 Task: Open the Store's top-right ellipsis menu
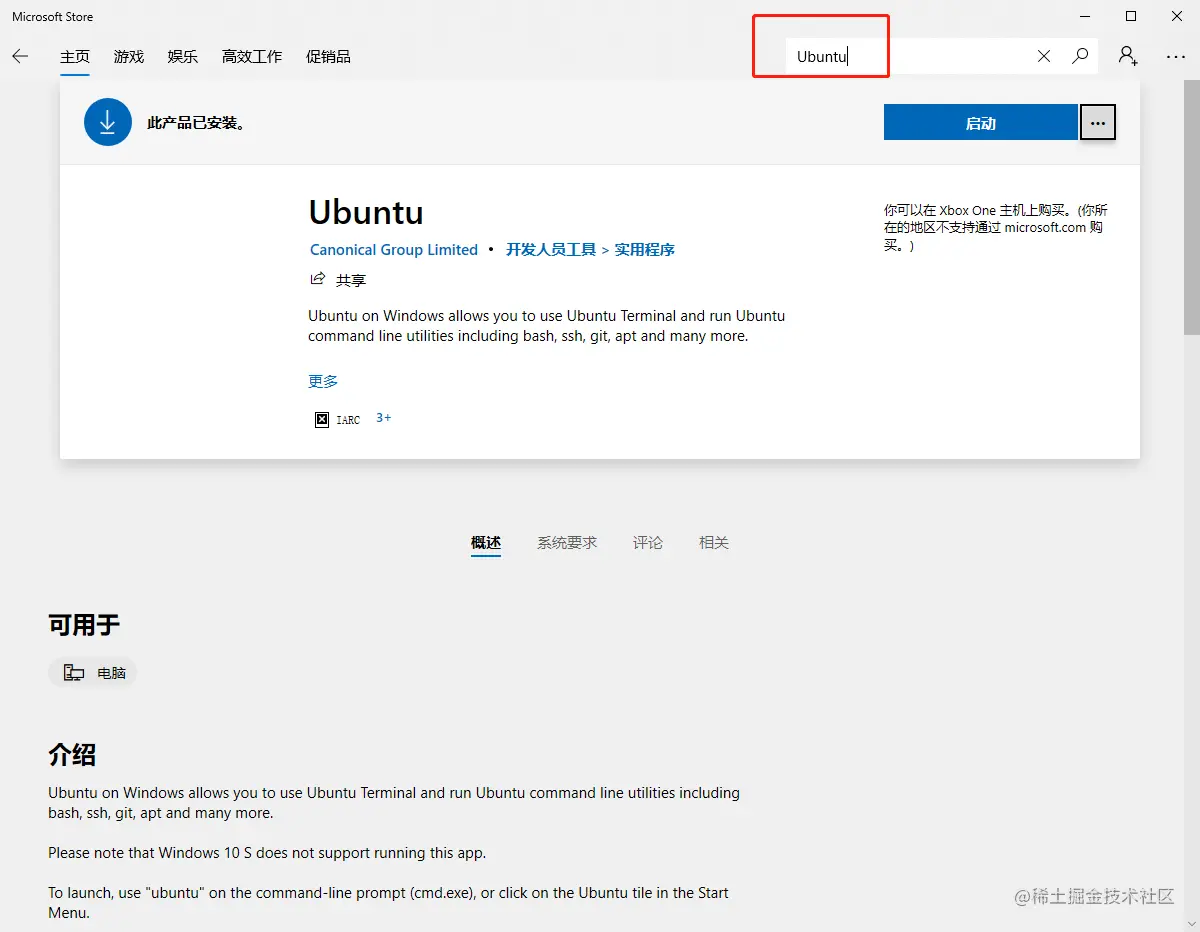coord(1176,57)
